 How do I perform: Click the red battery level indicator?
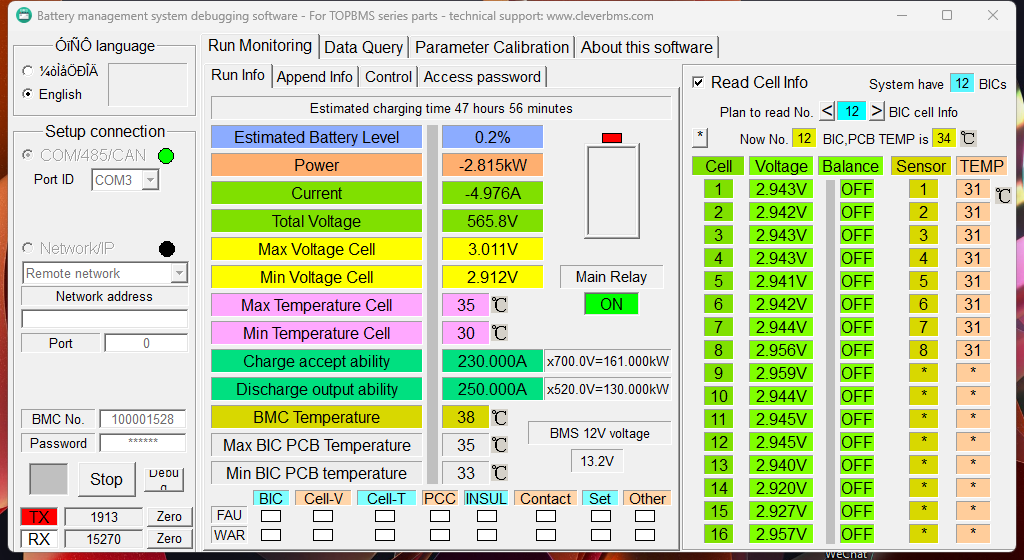tap(612, 138)
